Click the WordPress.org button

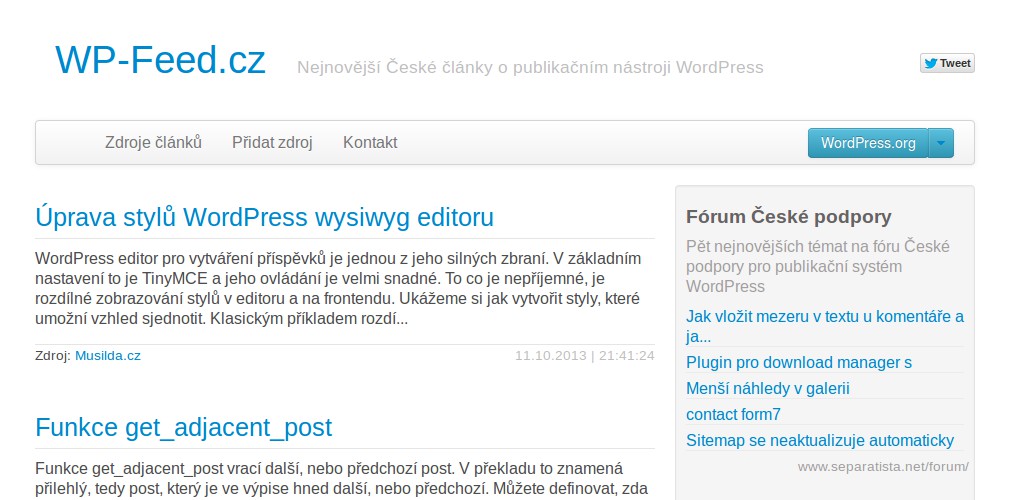[x=868, y=143]
